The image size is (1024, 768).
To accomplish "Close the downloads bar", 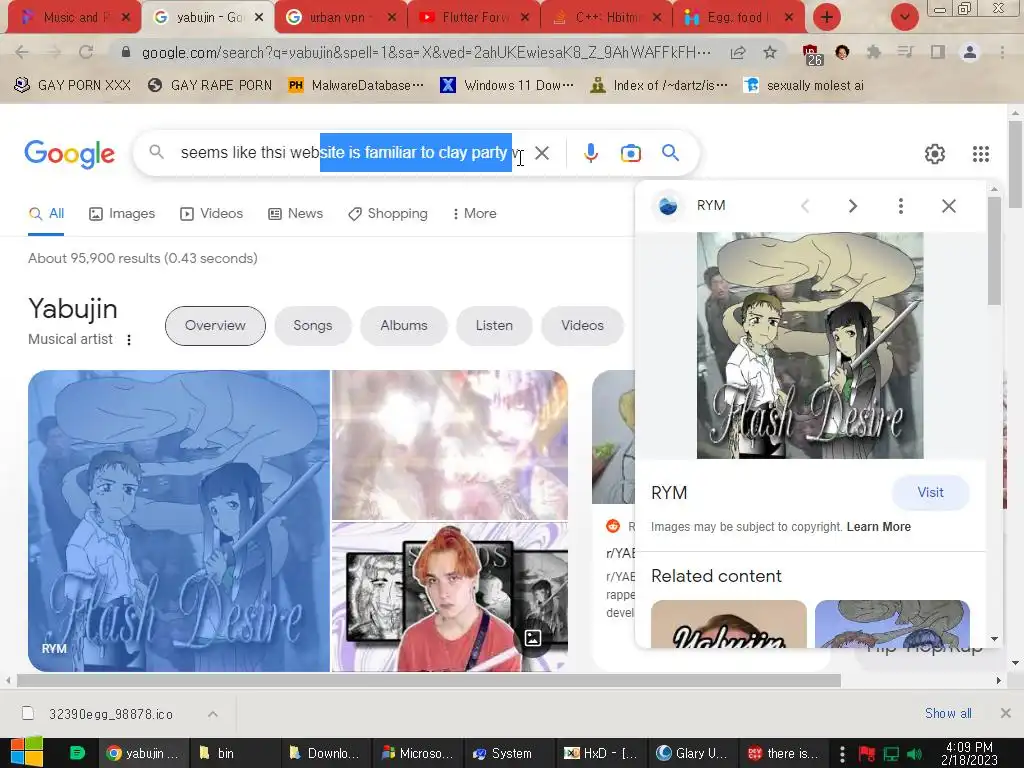I will tap(1006, 713).
